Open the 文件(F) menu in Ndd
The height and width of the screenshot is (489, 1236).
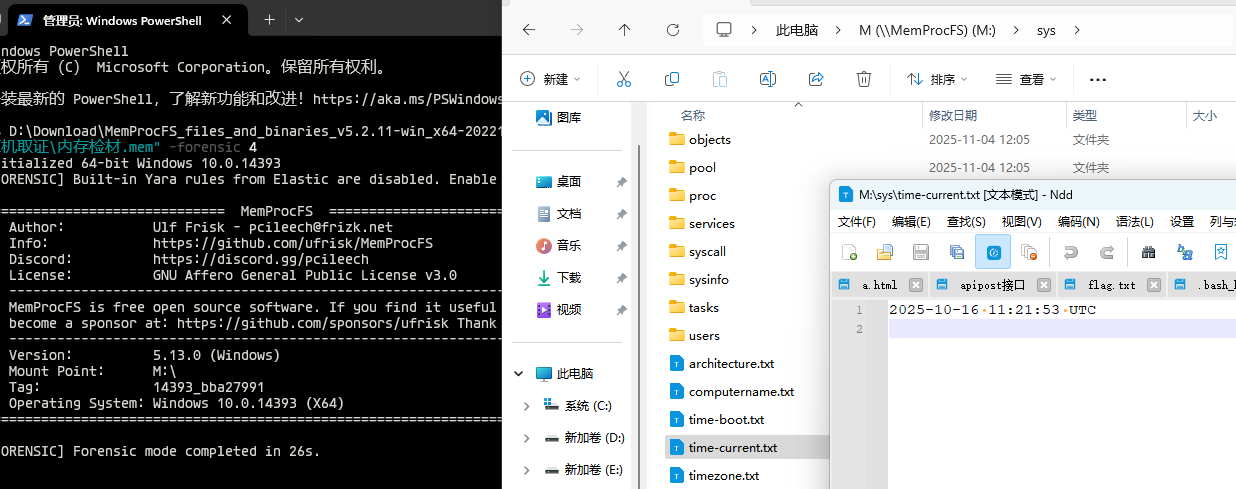(857, 222)
